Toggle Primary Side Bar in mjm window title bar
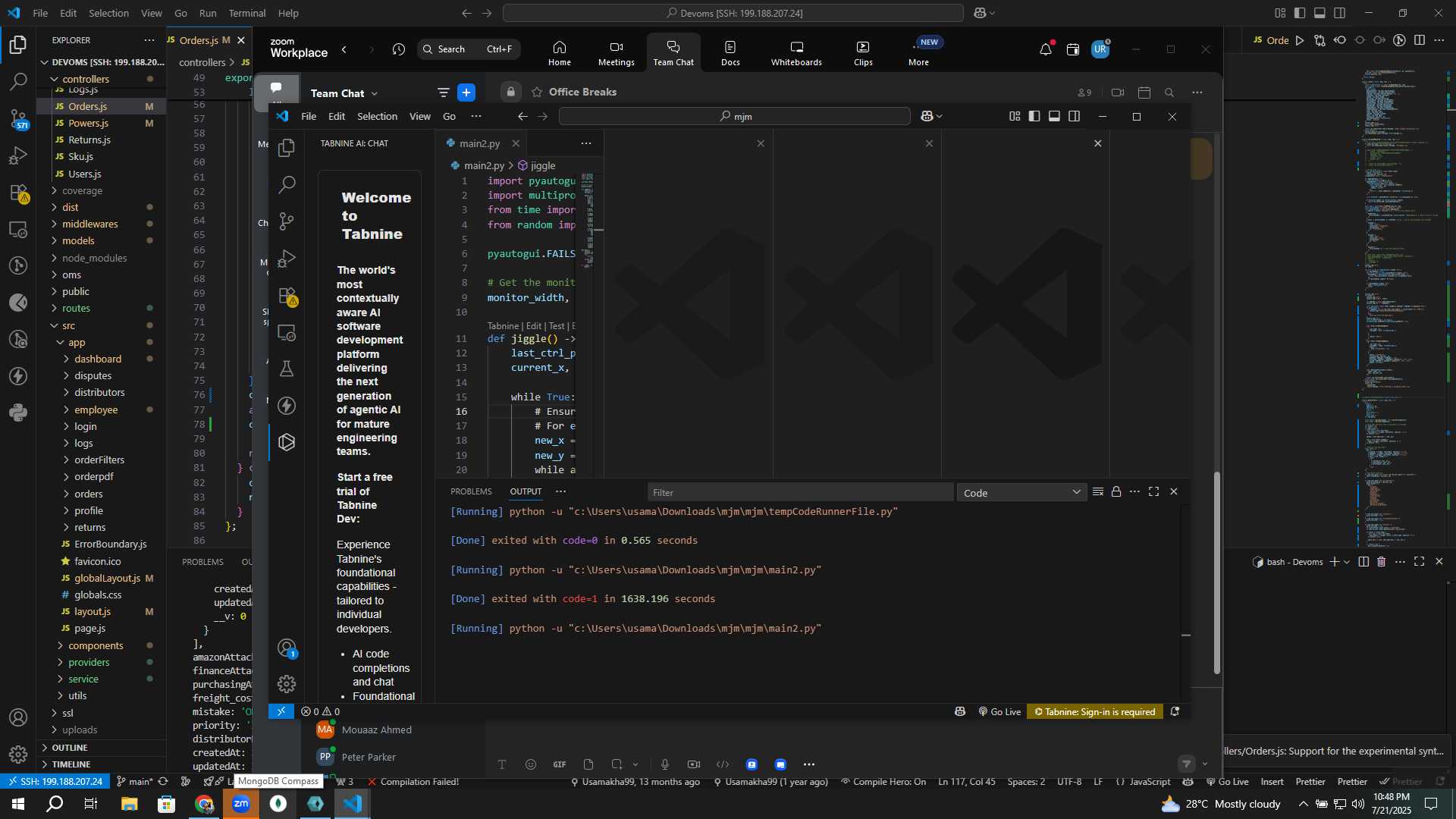The height and width of the screenshot is (819, 1456). coord(1034,116)
